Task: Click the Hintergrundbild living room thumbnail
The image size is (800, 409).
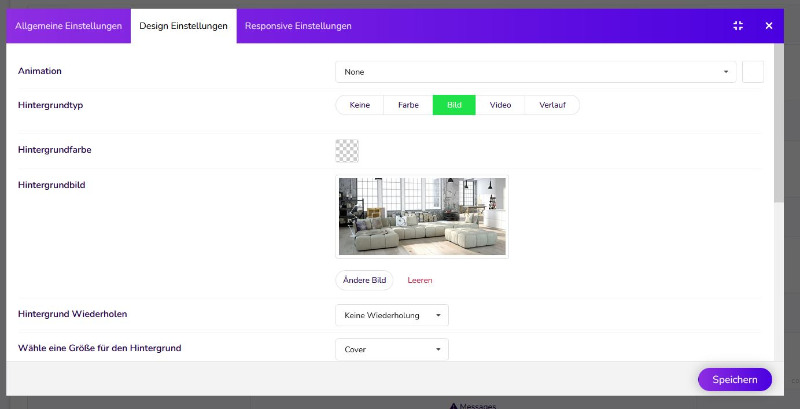Action: coord(422,216)
